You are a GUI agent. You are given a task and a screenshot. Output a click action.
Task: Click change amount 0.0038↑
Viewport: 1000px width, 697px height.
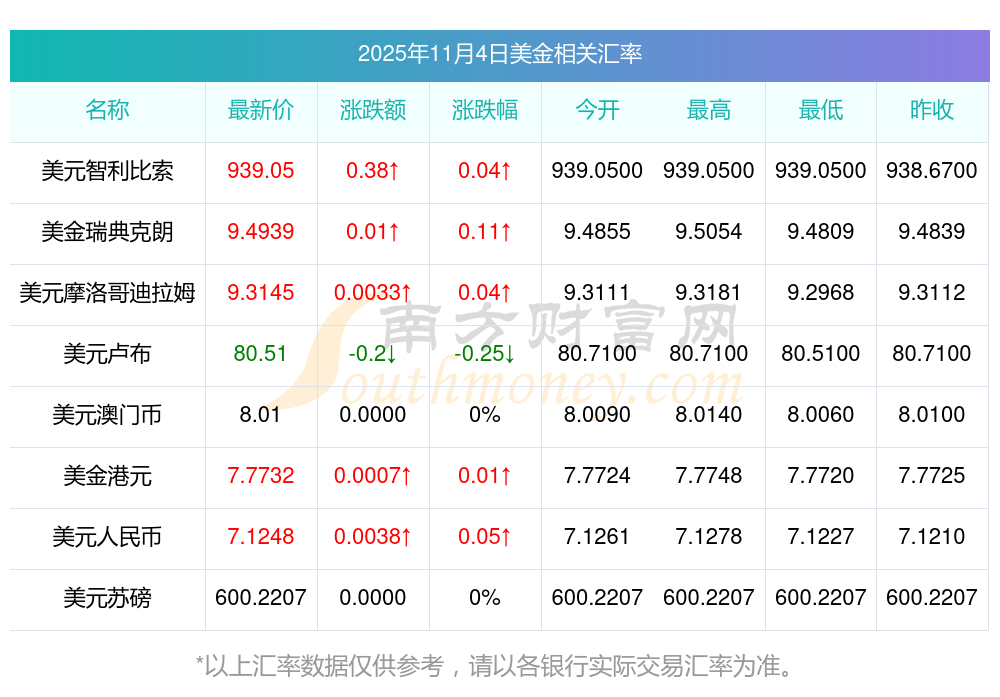(372, 536)
